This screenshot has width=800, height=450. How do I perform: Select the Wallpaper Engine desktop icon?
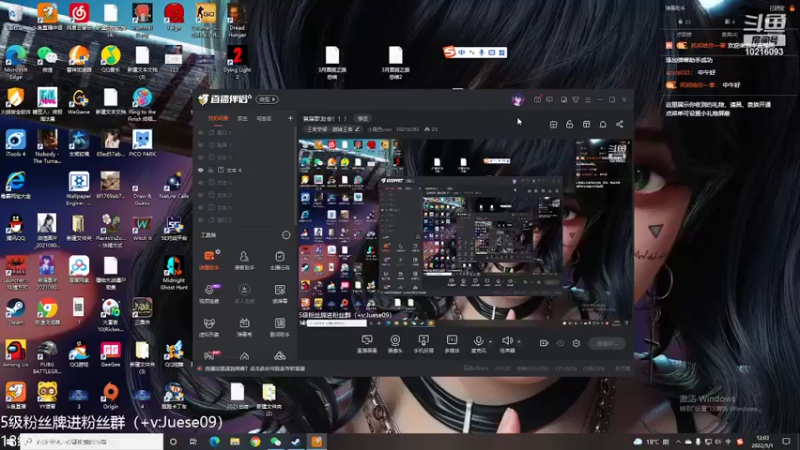click(79, 188)
